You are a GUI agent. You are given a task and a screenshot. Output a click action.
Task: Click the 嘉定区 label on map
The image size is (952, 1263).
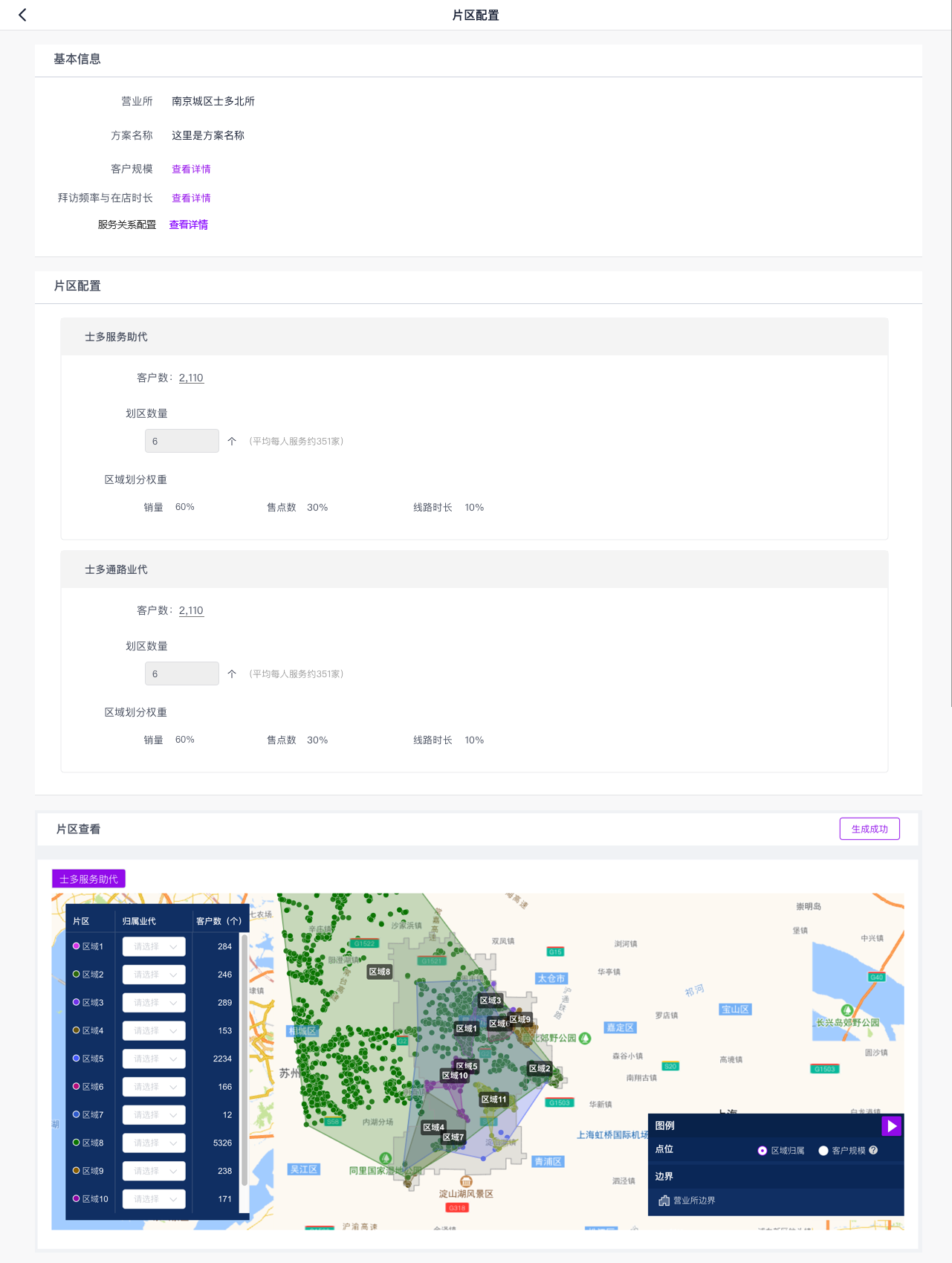(x=621, y=1027)
